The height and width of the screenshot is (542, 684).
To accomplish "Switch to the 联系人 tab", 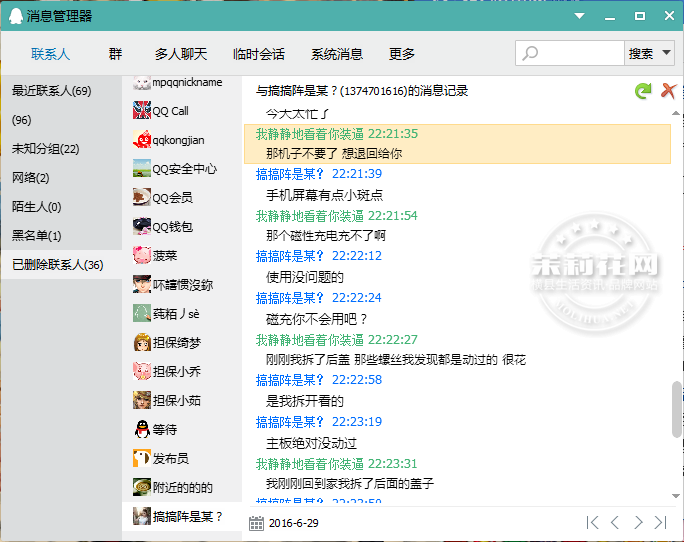I will coord(50,54).
